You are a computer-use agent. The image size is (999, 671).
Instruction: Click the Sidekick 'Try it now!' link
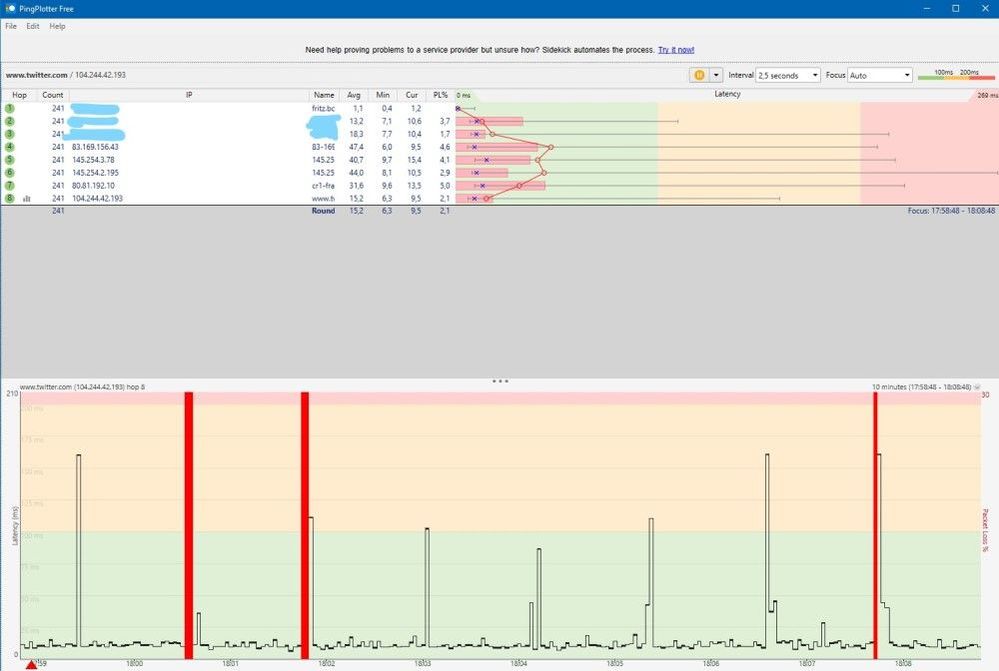[675, 49]
